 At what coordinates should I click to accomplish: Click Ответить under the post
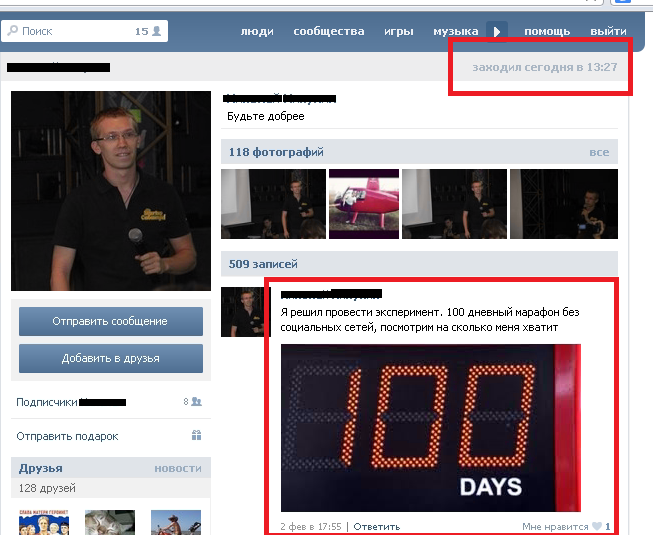pos(377,527)
